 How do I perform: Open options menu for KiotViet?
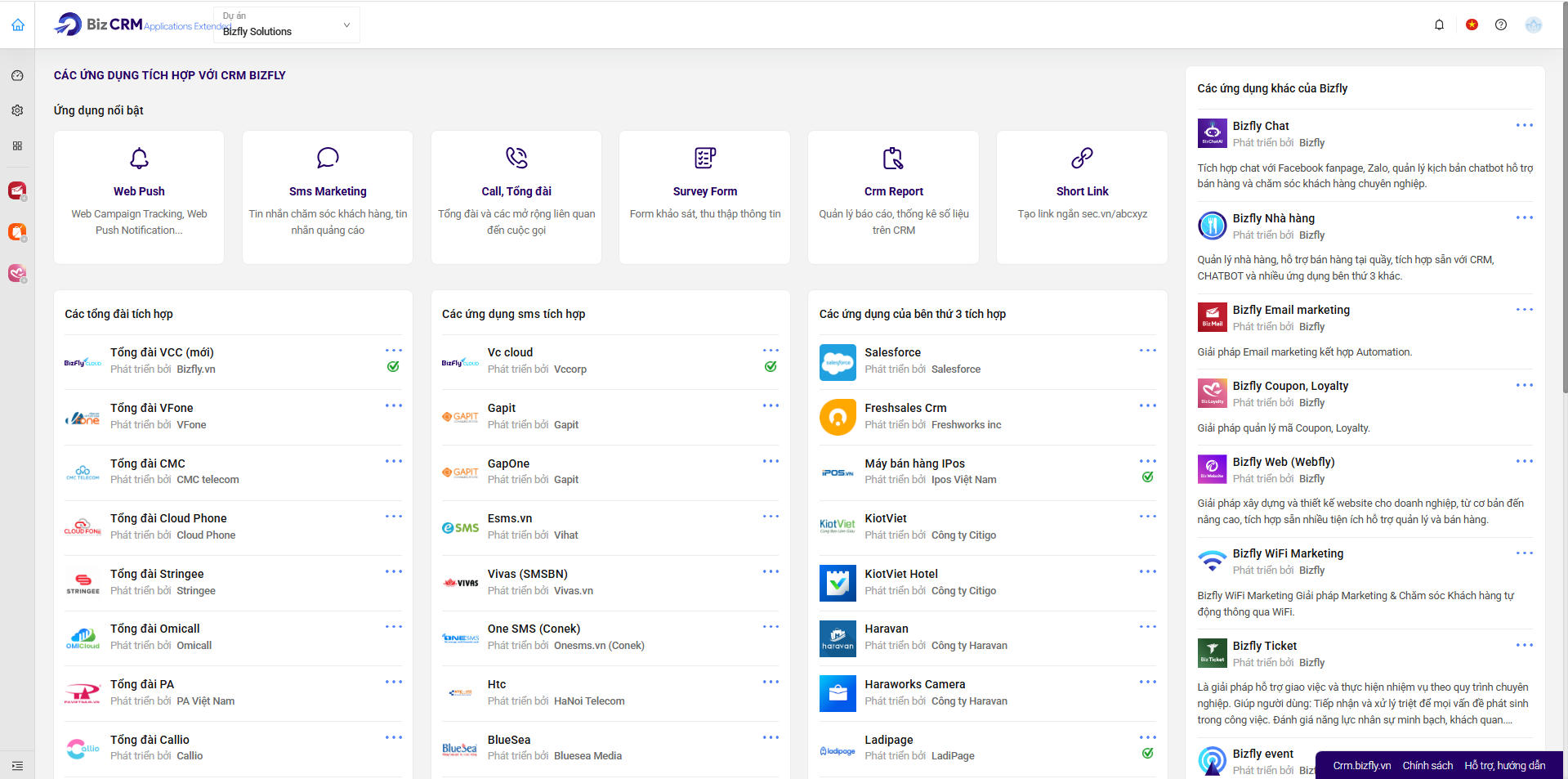1148,517
